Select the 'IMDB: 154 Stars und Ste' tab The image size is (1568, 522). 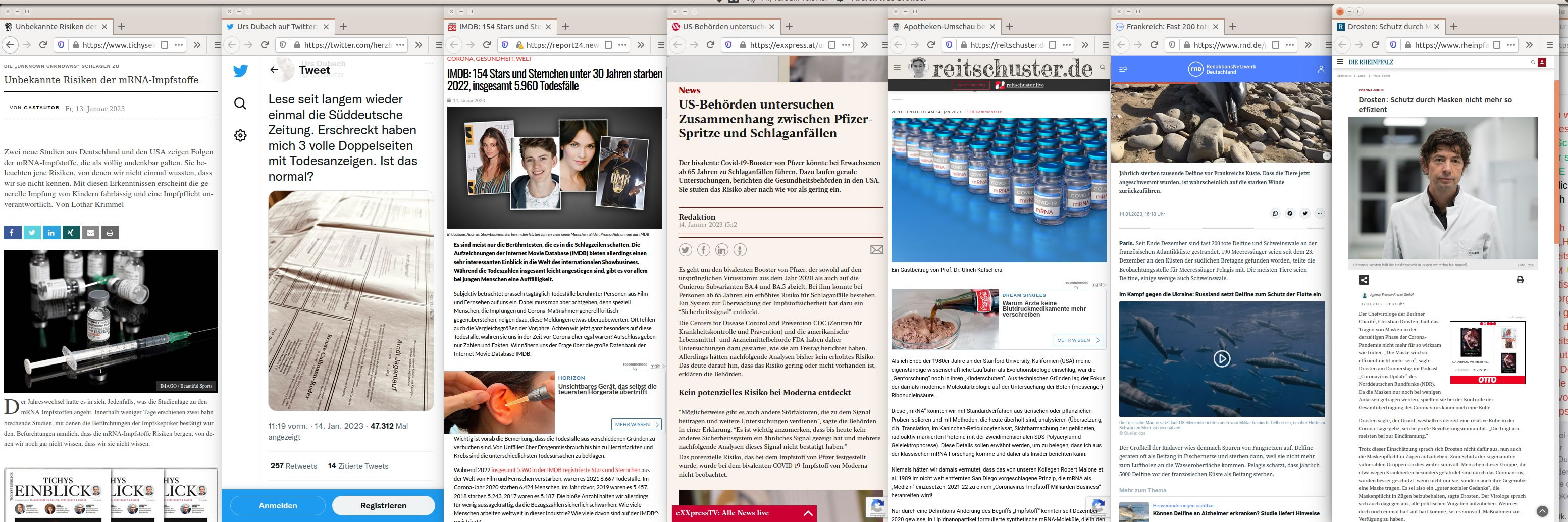500,27
